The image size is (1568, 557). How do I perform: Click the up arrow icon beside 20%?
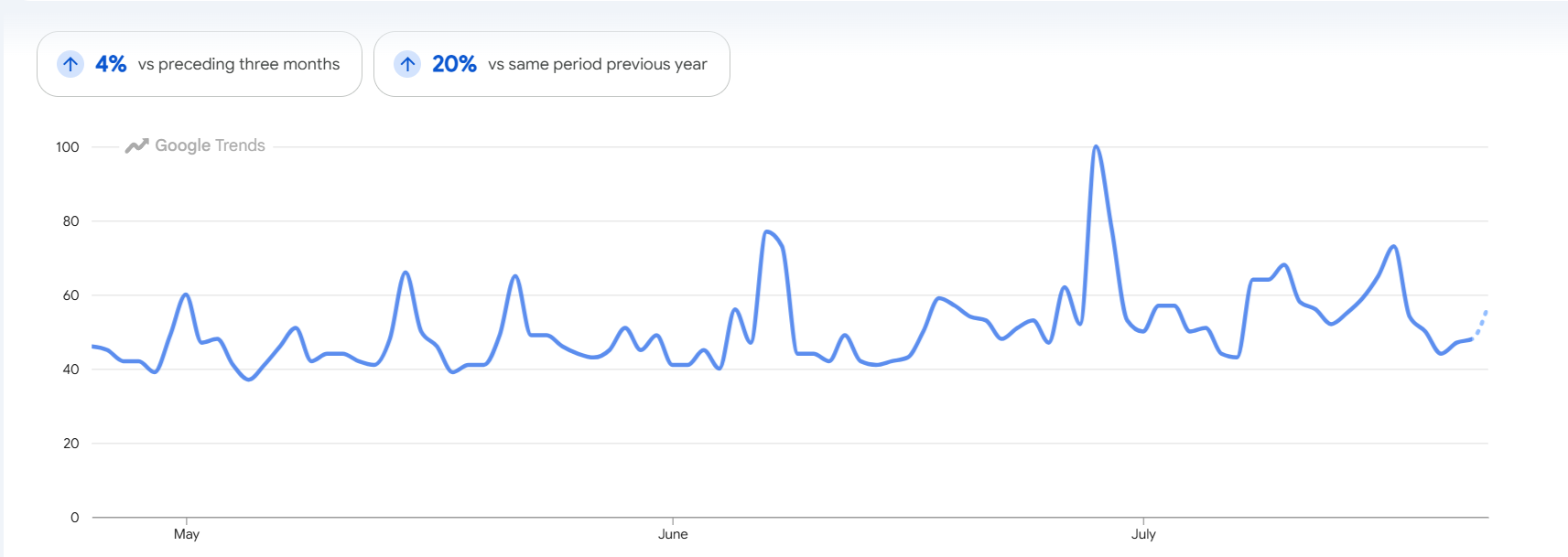point(407,64)
